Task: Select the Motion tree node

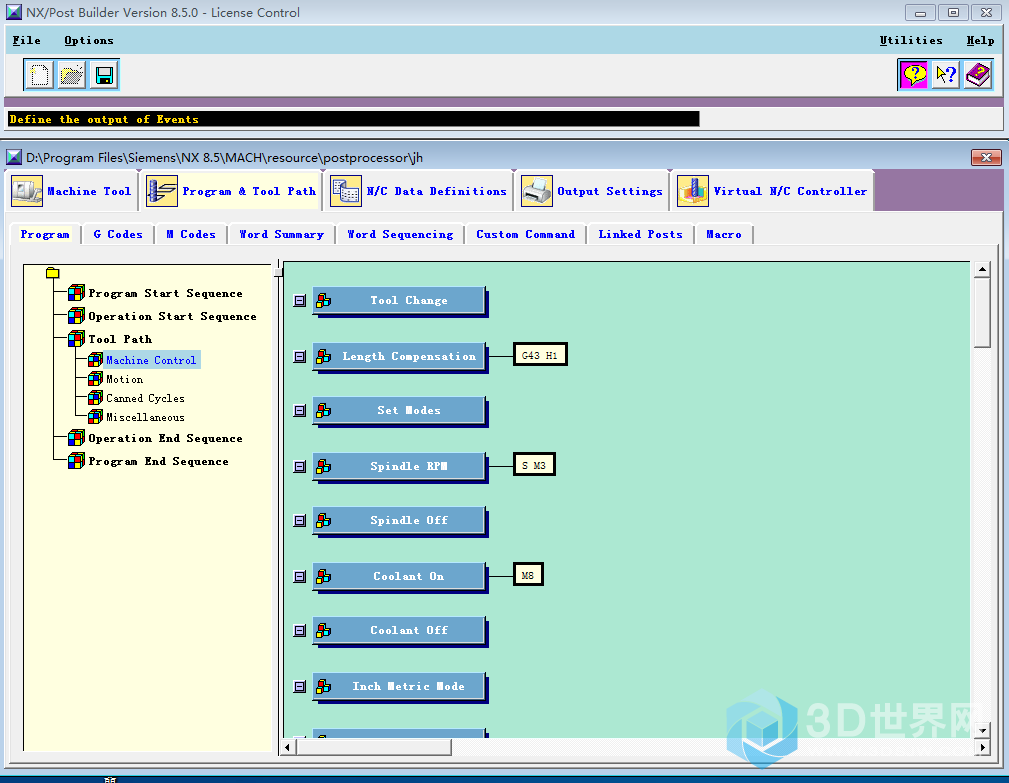Action: pyautogui.click(x=124, y=380)
